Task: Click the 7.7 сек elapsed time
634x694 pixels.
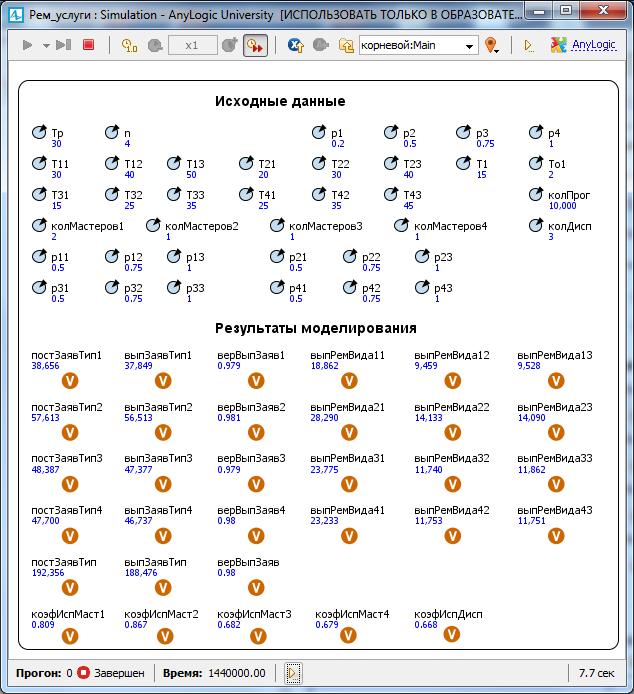Action: 596,673
